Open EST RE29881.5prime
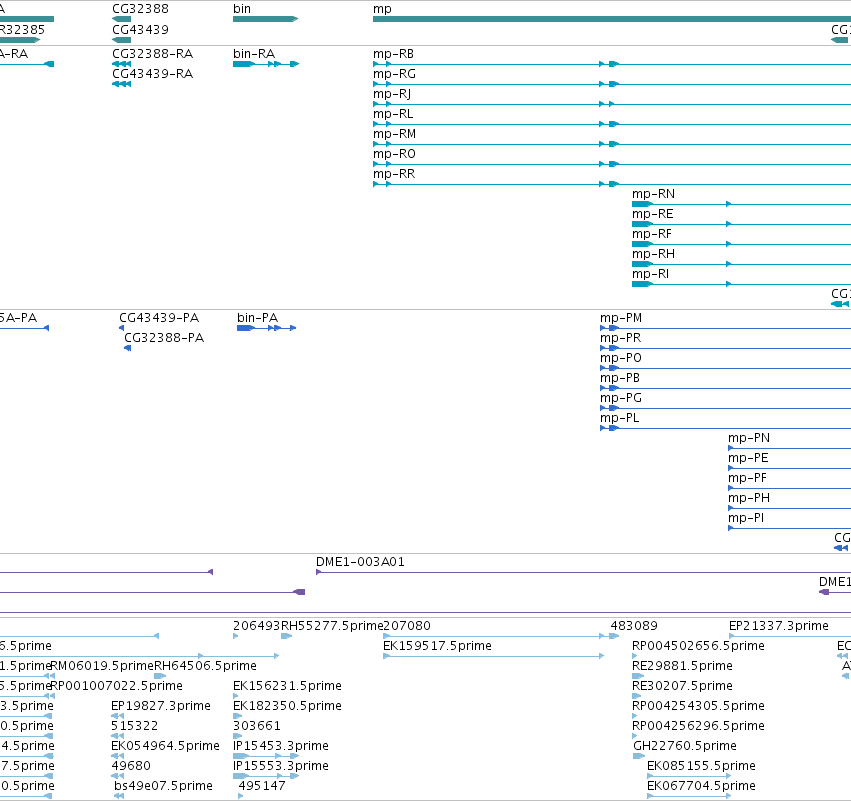 (x=682, y=666)
